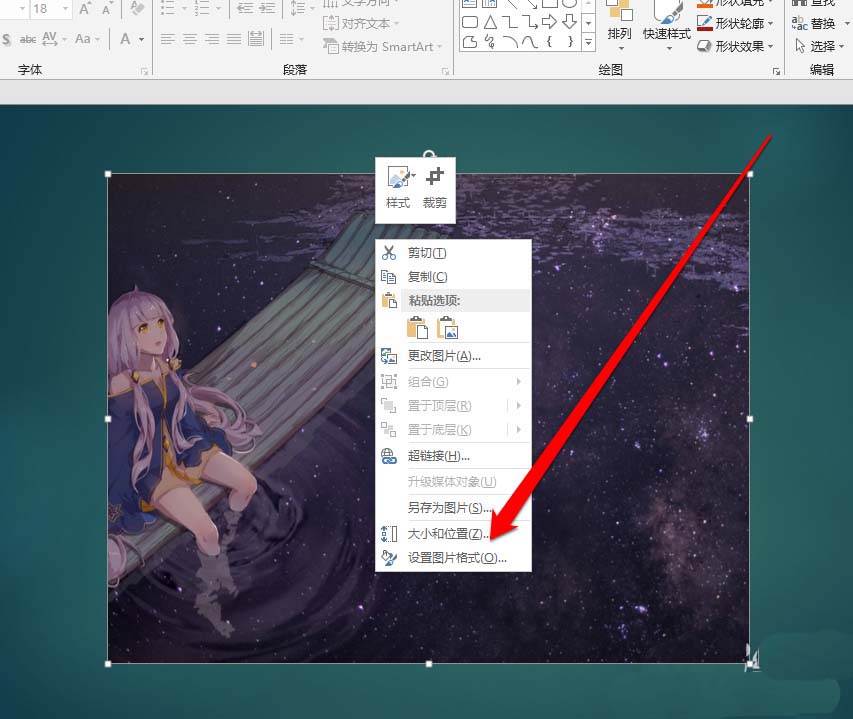The image size is (853, 719).
Task: Open the 形状效果 (Shape Effects) menu
Action: click(735, 46)
